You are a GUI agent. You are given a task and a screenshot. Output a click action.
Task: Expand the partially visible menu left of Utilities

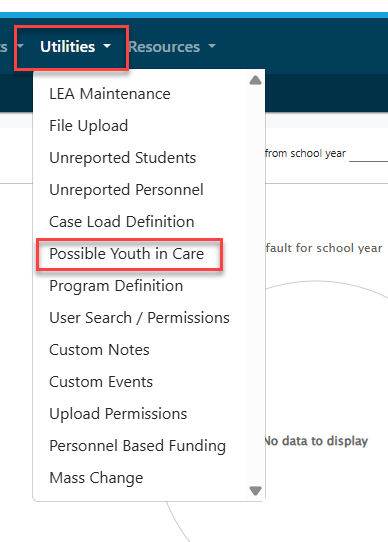[12, 46]
